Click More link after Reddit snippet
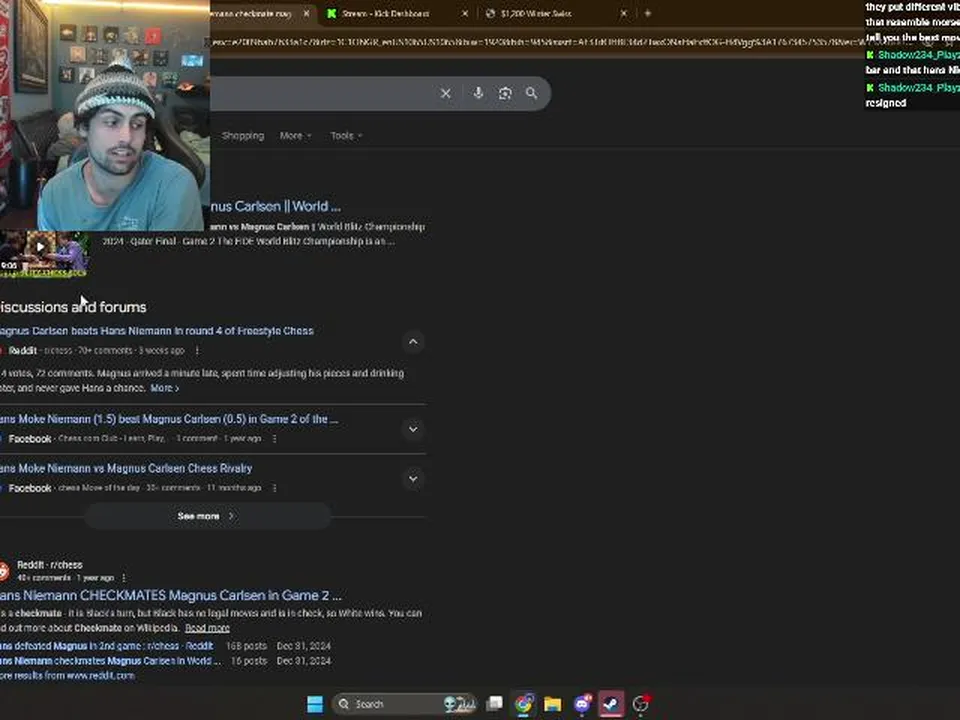The height and width of the screenshot is (720, 960). coord(165,388)
